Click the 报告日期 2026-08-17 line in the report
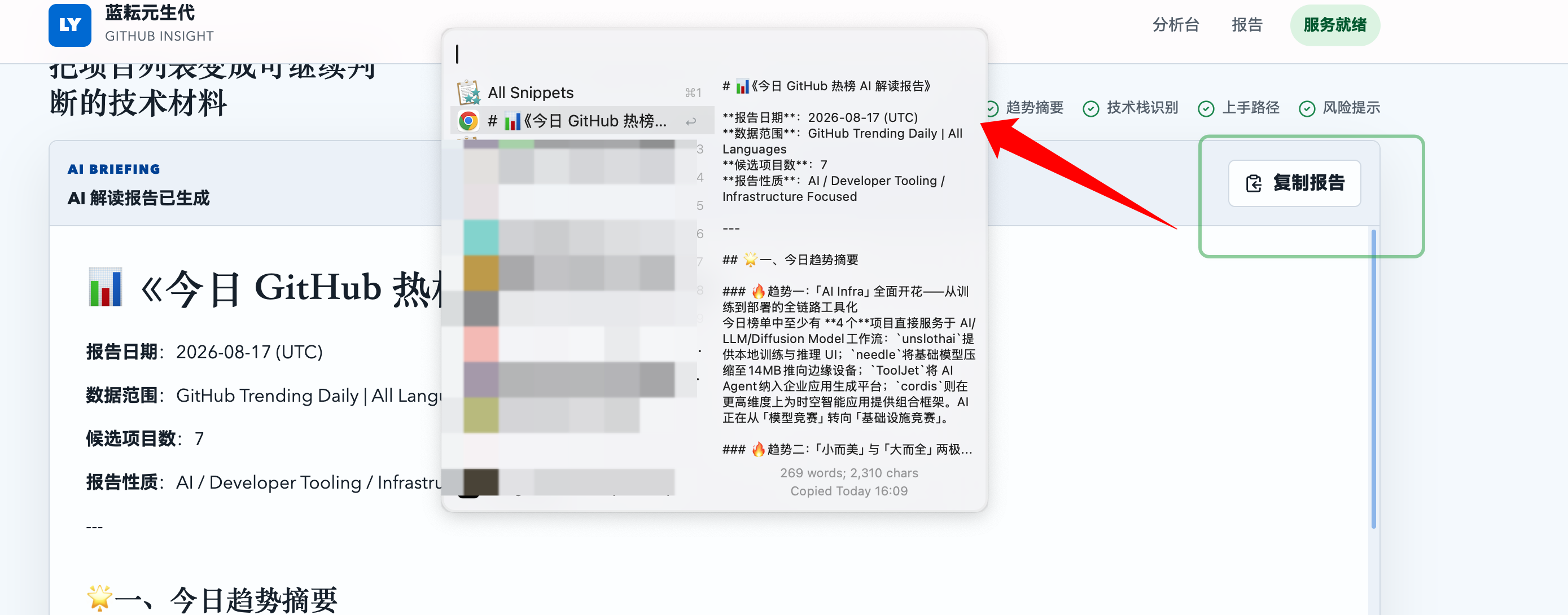The image size is (1568, 615). pos(204,352)
